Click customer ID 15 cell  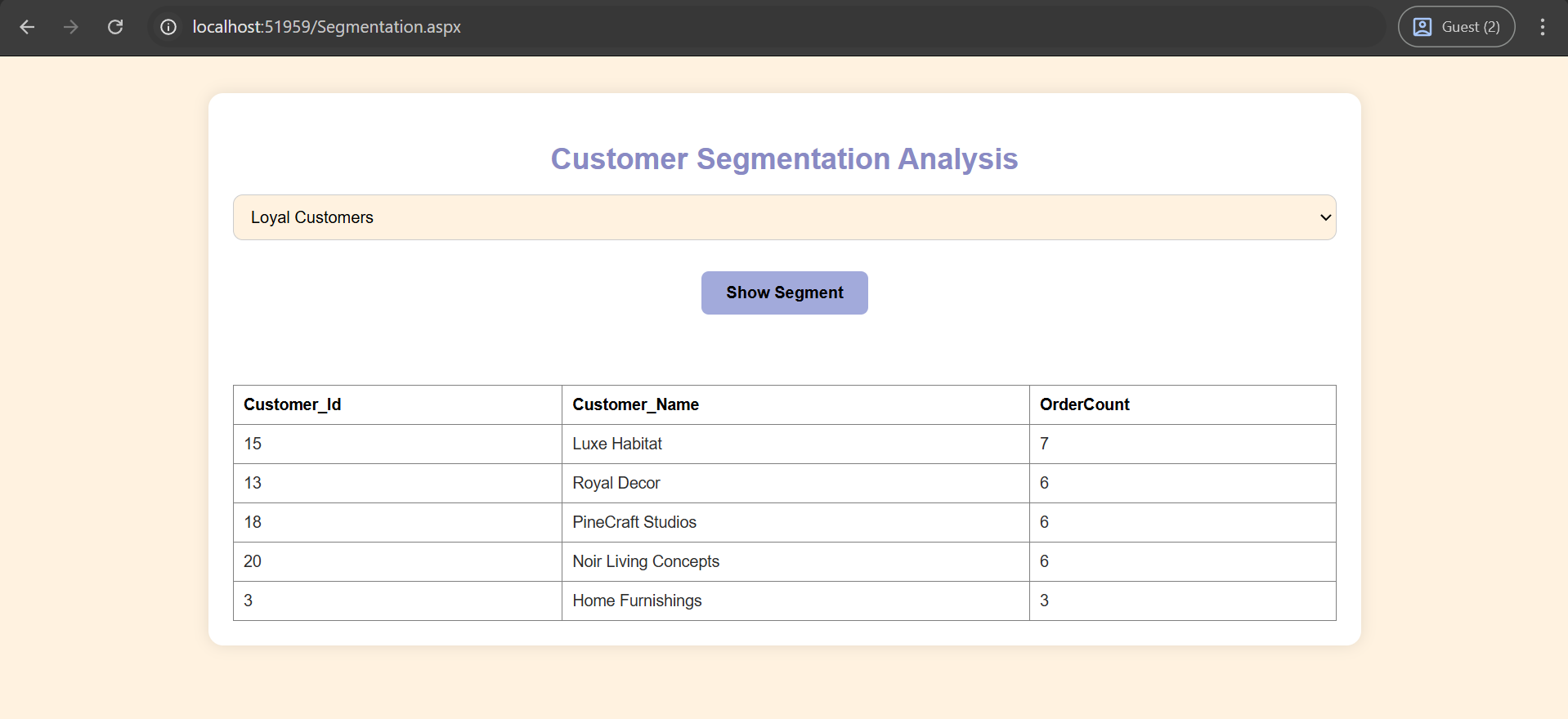pos(397,444)
